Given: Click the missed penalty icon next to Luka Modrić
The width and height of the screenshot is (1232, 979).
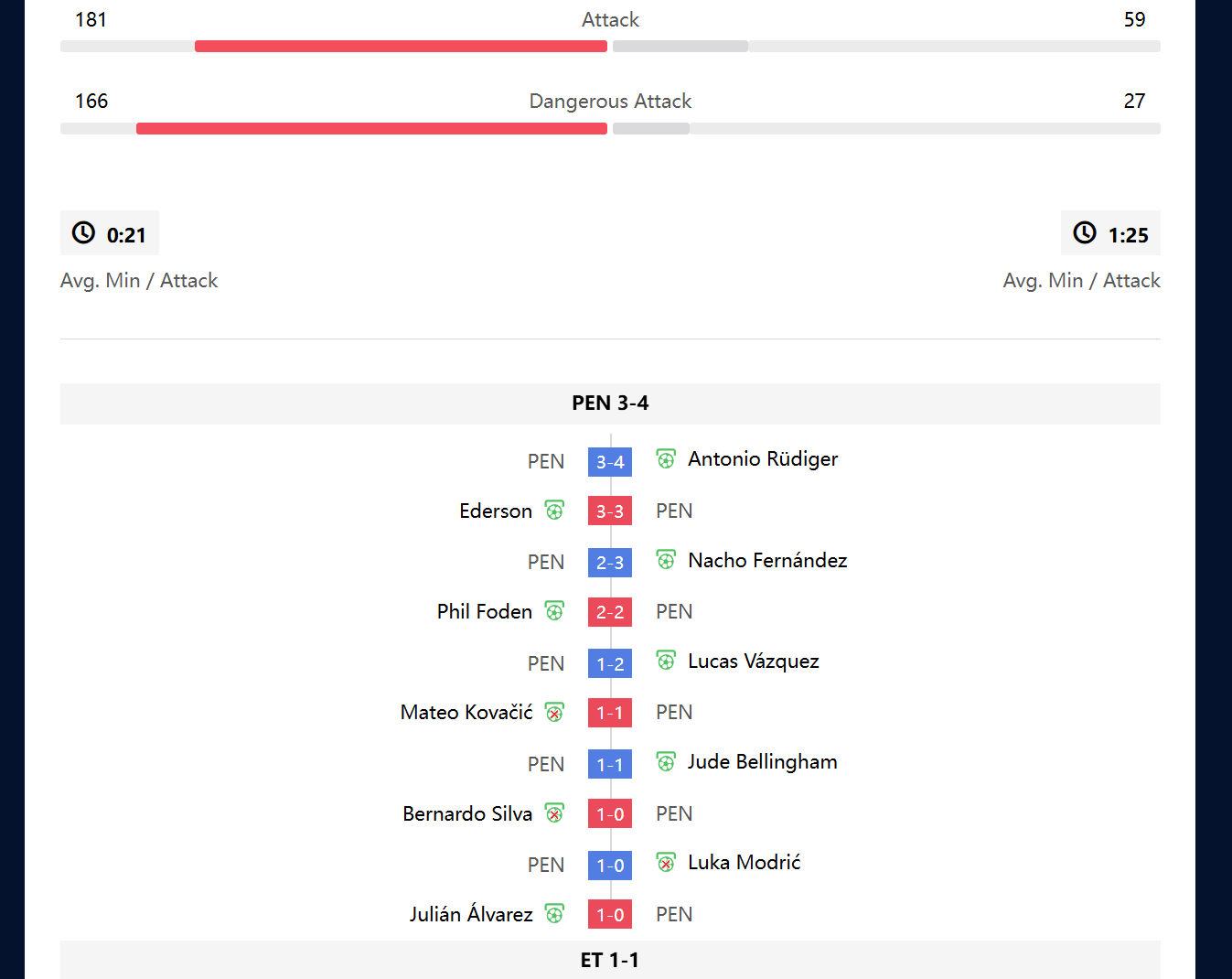Looking at the screenshot, I should click(x=666, y=862).
